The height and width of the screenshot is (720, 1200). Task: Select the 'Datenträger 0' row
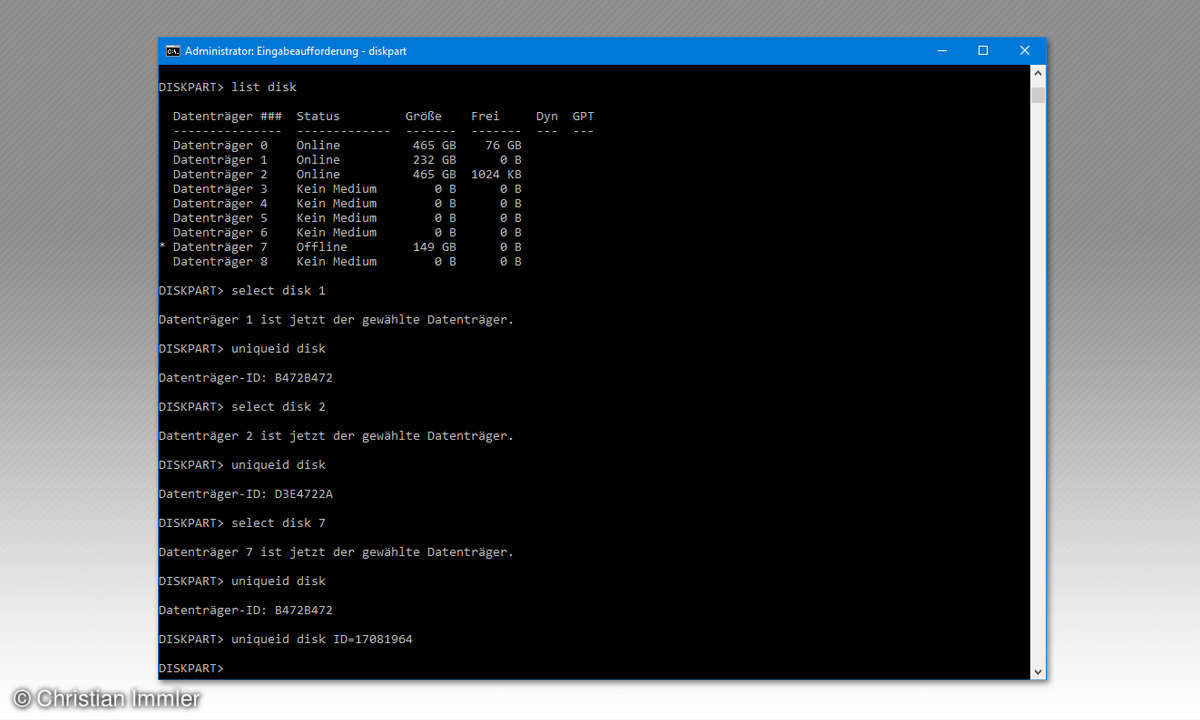(x=347, y=145)
